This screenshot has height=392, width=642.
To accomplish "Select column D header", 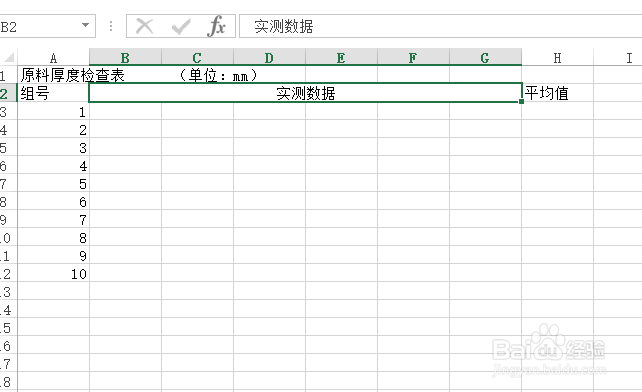I will coord(269,58).
